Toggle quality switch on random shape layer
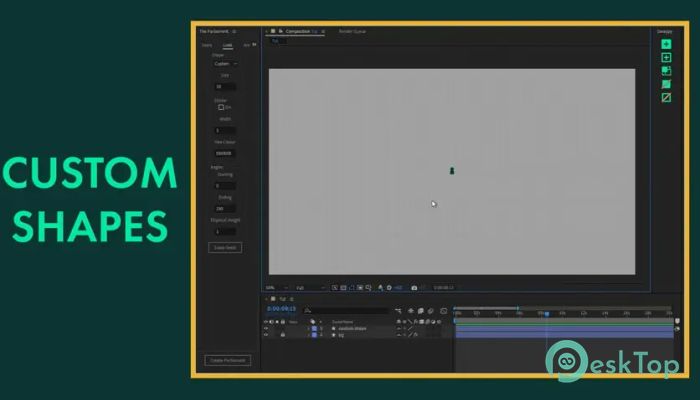Image resolution: width=700 pixels, height=400 pixels. tap(410, 329)
